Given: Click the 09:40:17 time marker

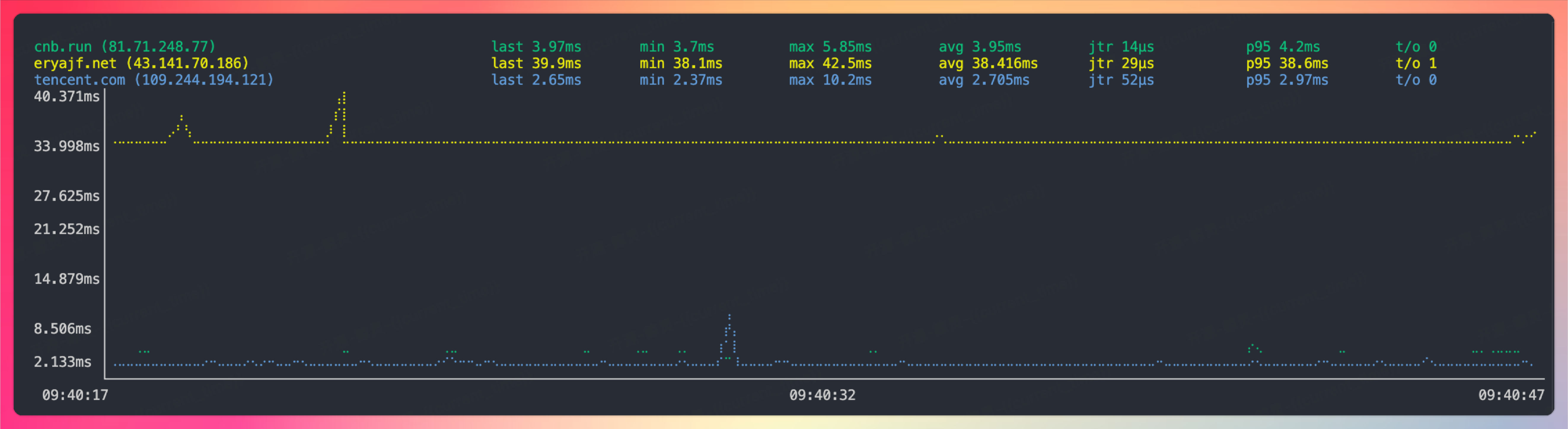Looking at the screenshot, I should (75, 396).
